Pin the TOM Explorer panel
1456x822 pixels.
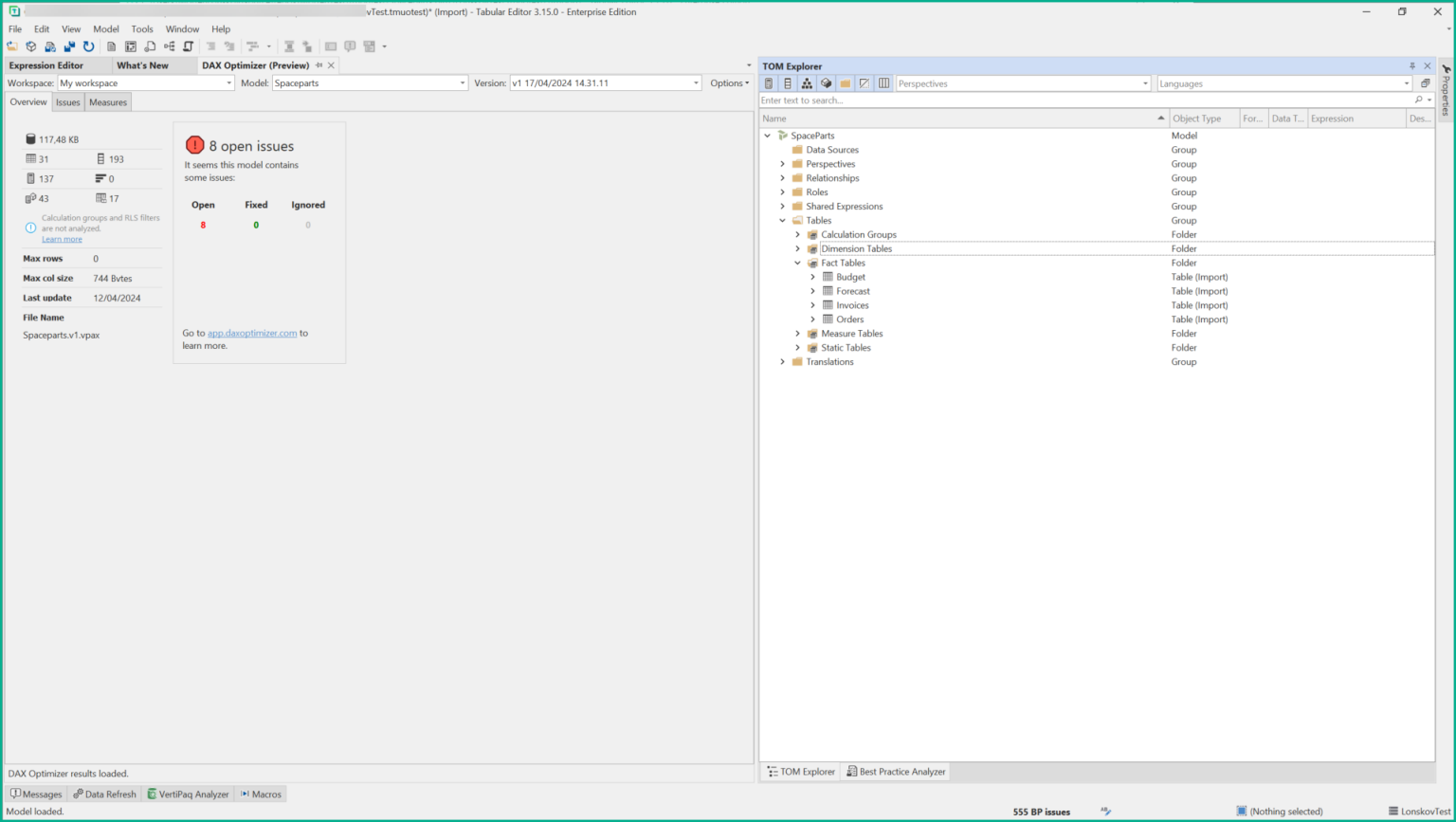pos(1412,65)
